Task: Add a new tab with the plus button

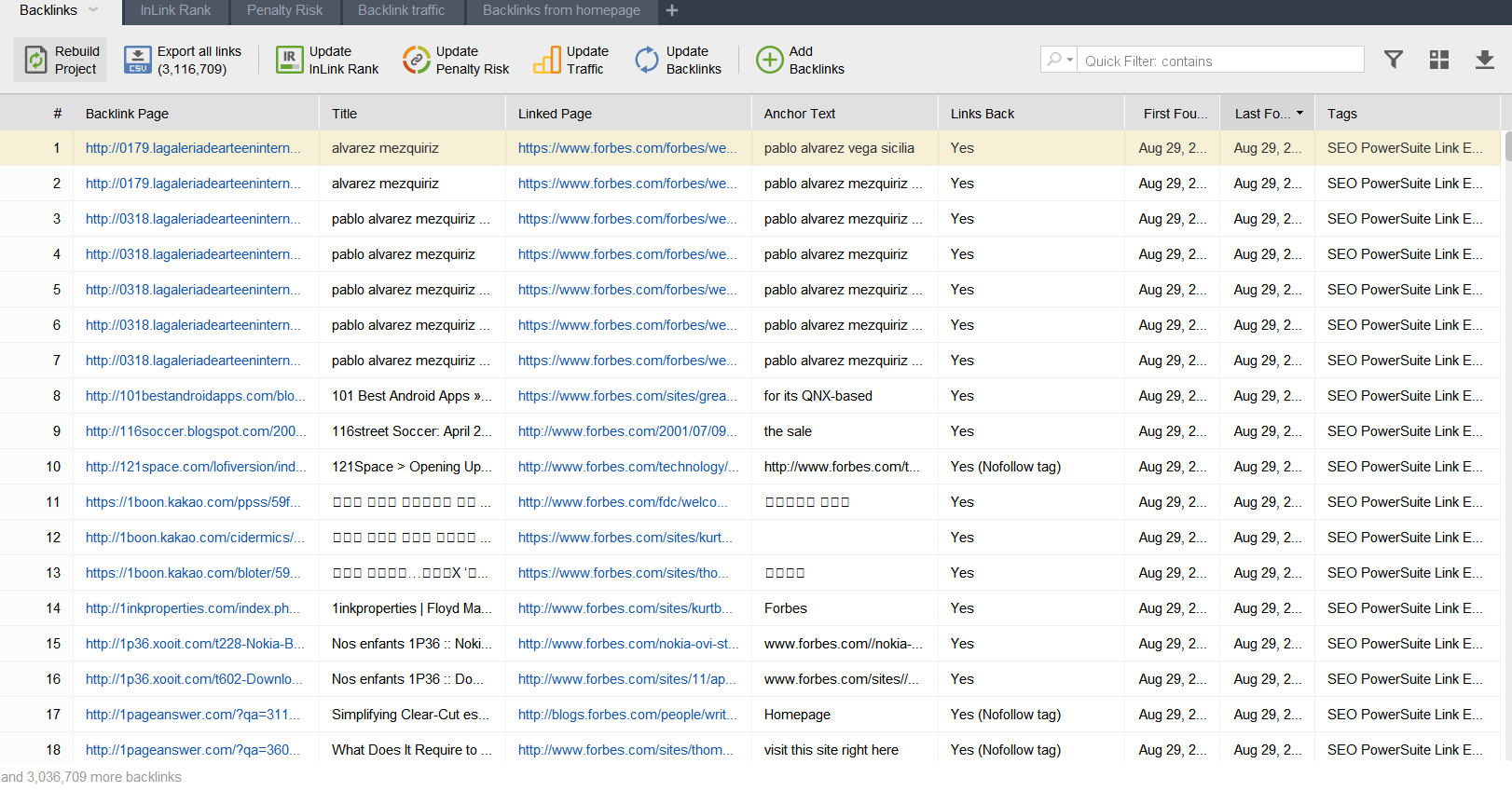Action: [x=672, y=10]
